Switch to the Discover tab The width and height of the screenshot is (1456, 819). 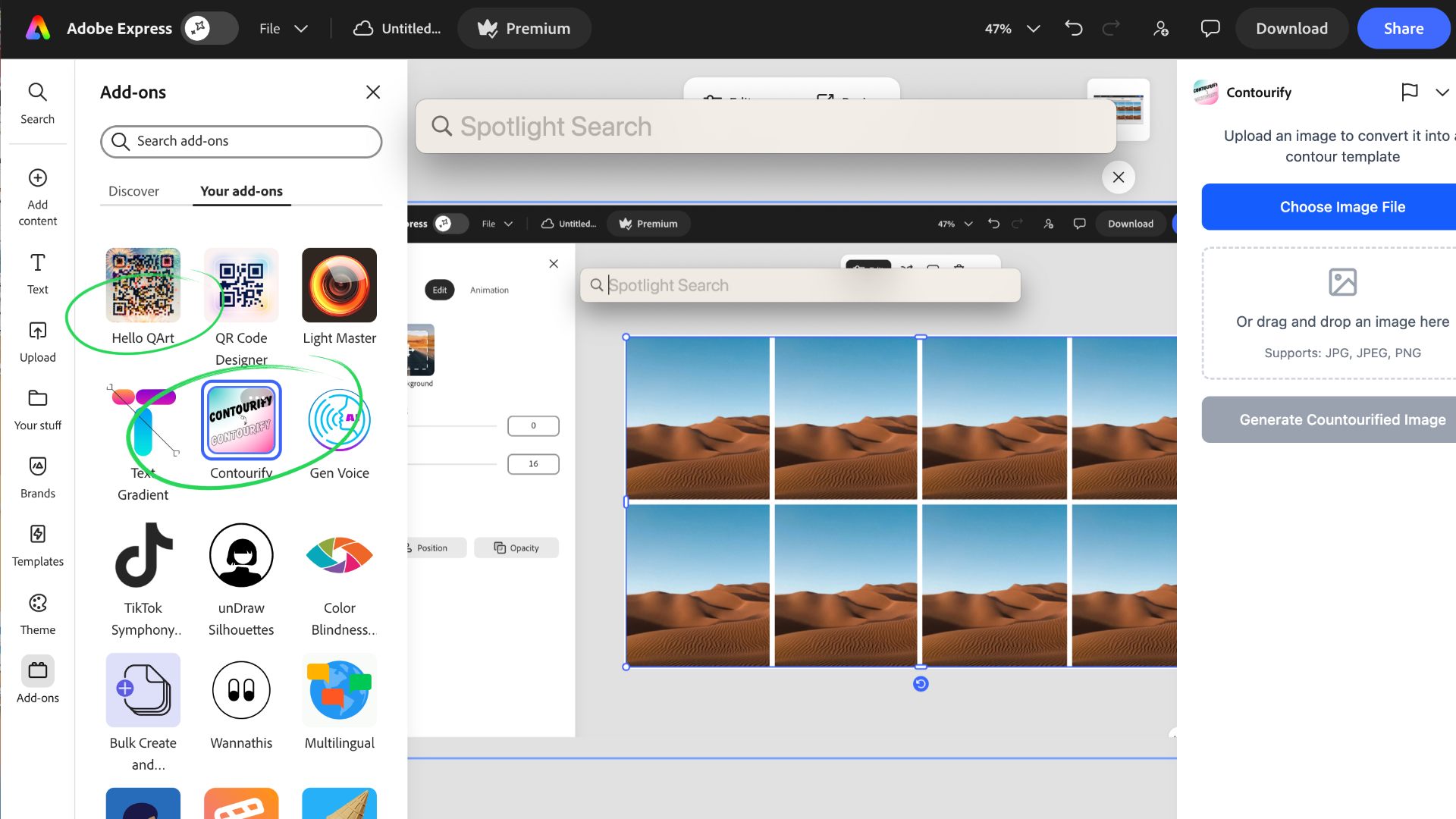click(x=133, y=191)
